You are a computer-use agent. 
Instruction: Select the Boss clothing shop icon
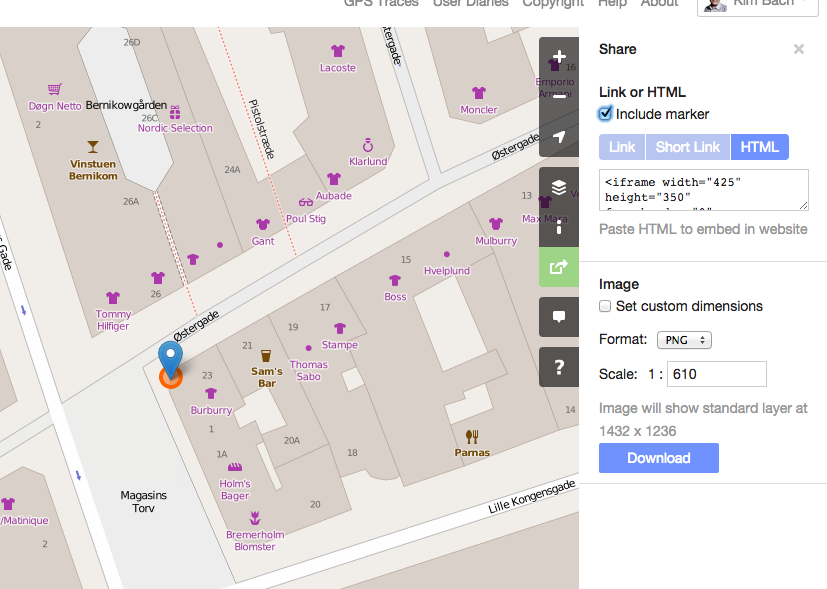[395, 280]
